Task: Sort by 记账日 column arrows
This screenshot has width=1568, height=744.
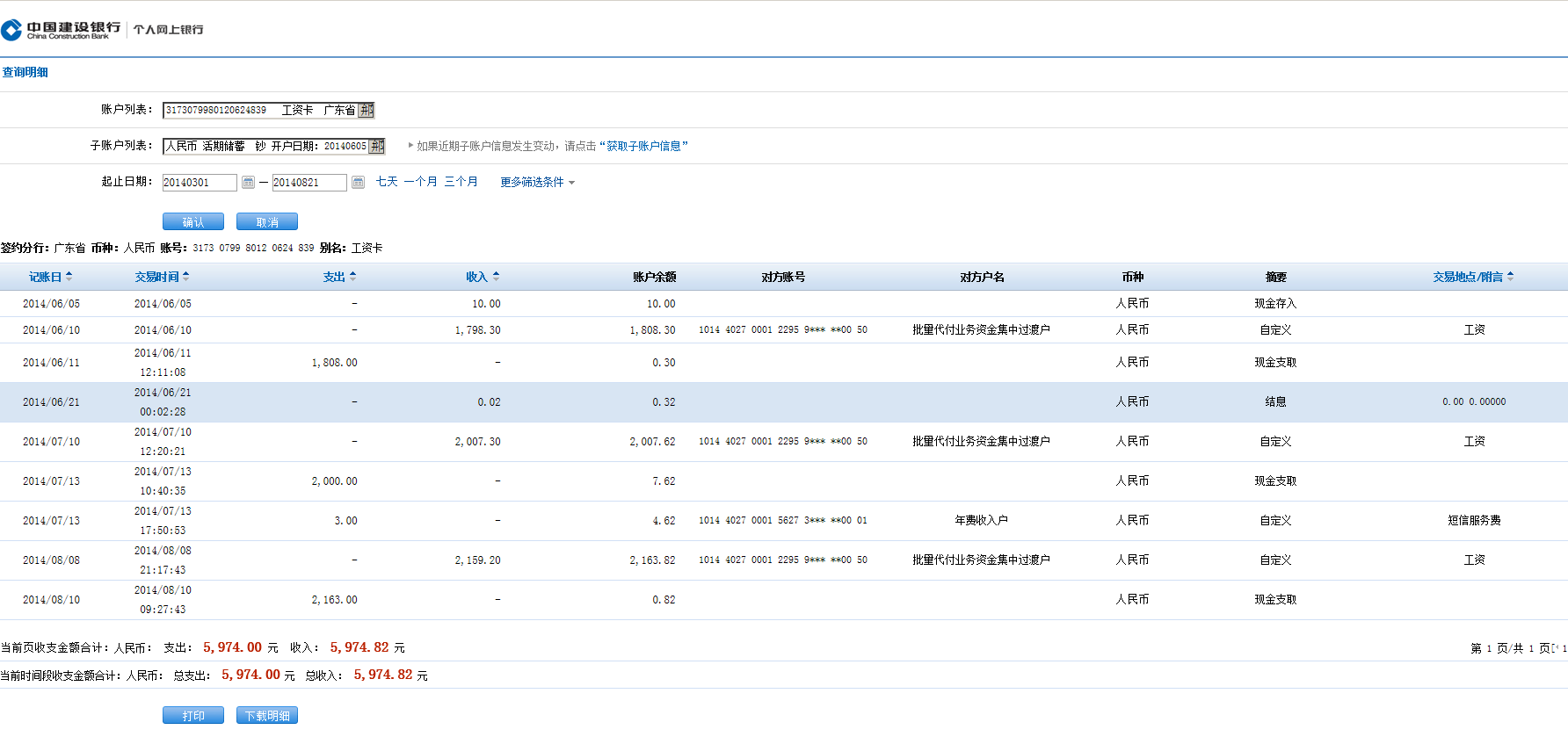Action: (x=69, y=277)
